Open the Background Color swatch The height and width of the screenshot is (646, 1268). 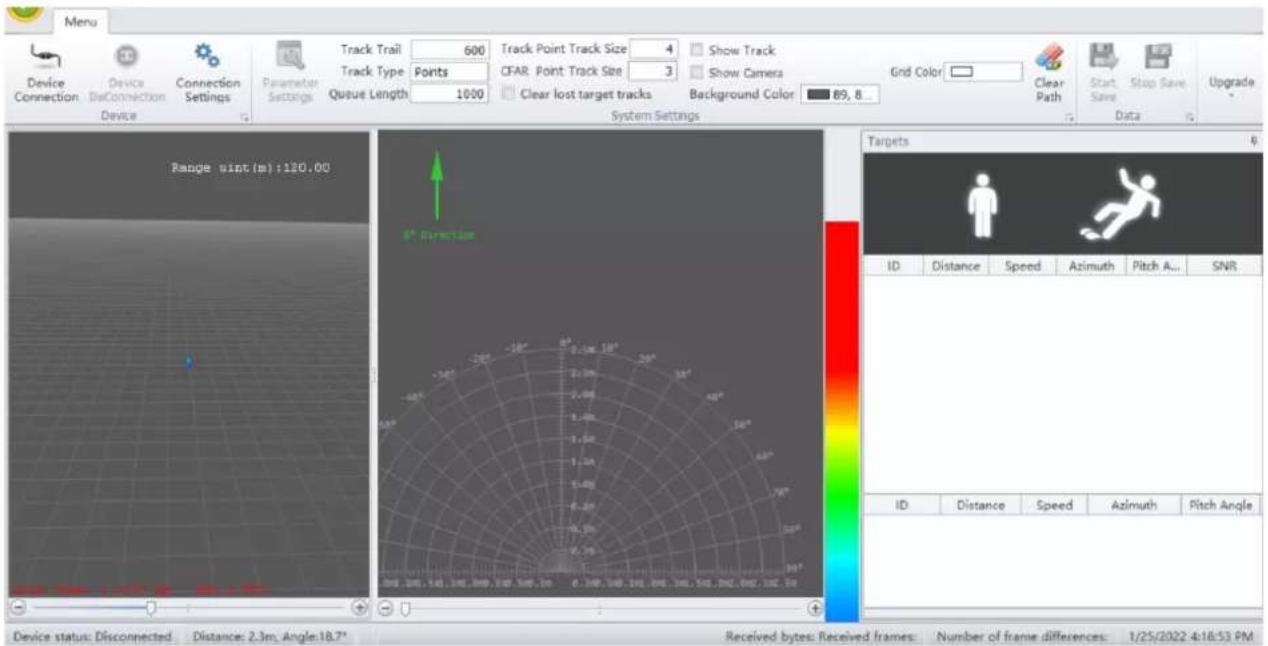(840, 94)
